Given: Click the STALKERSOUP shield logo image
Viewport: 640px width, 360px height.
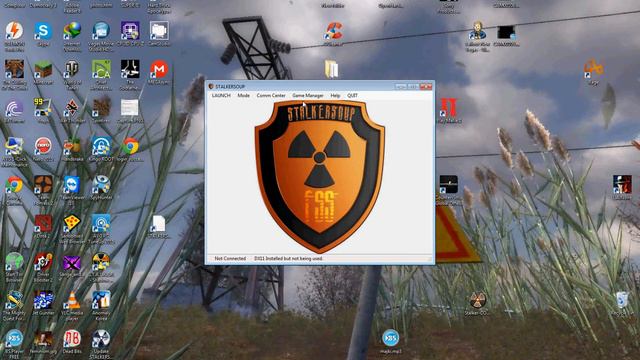Looking at the screenshot, I should (320, 176).
